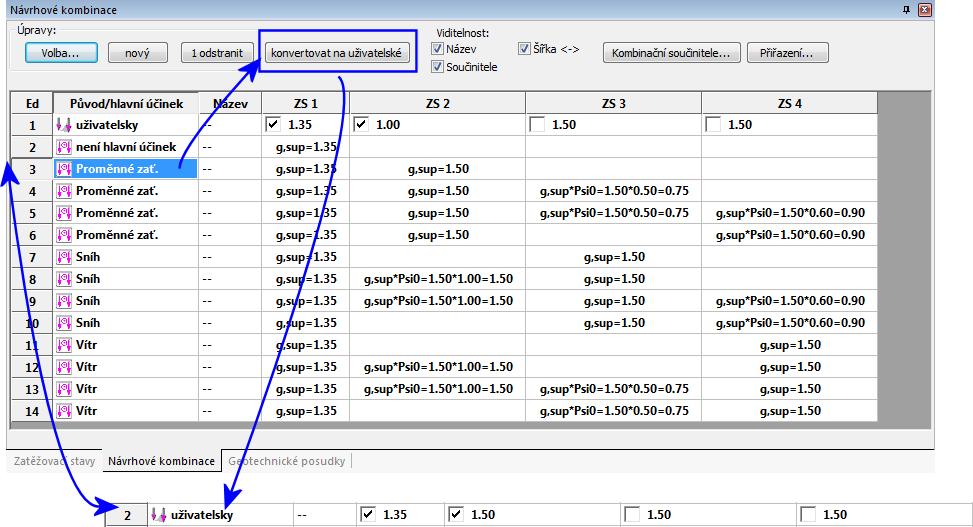Click the Proměnné zať. icon in row 4
The image size is (973, 527).
click(x=64, y=191)
